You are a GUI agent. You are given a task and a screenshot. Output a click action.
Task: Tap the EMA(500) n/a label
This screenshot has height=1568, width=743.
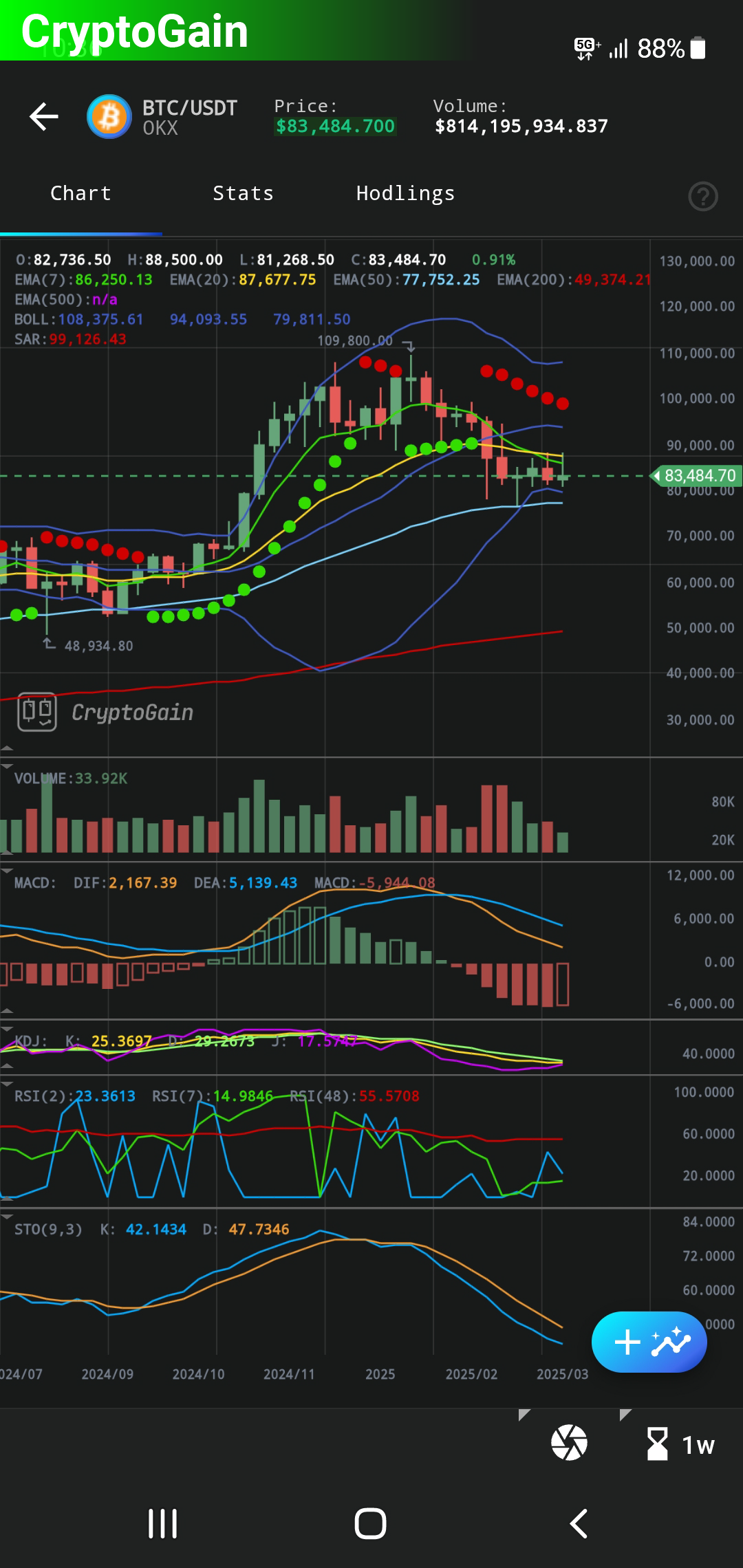click(66, 300)
